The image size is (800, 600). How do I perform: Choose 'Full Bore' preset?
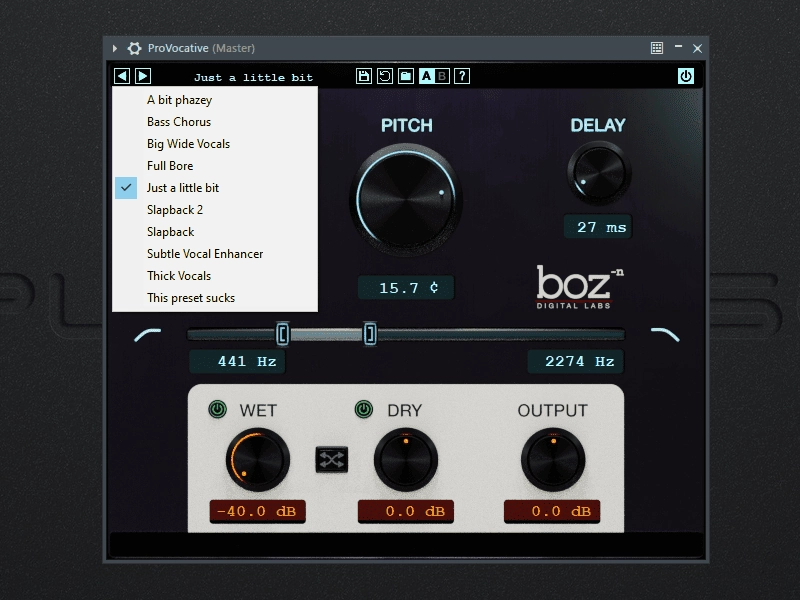click(215, 166)
